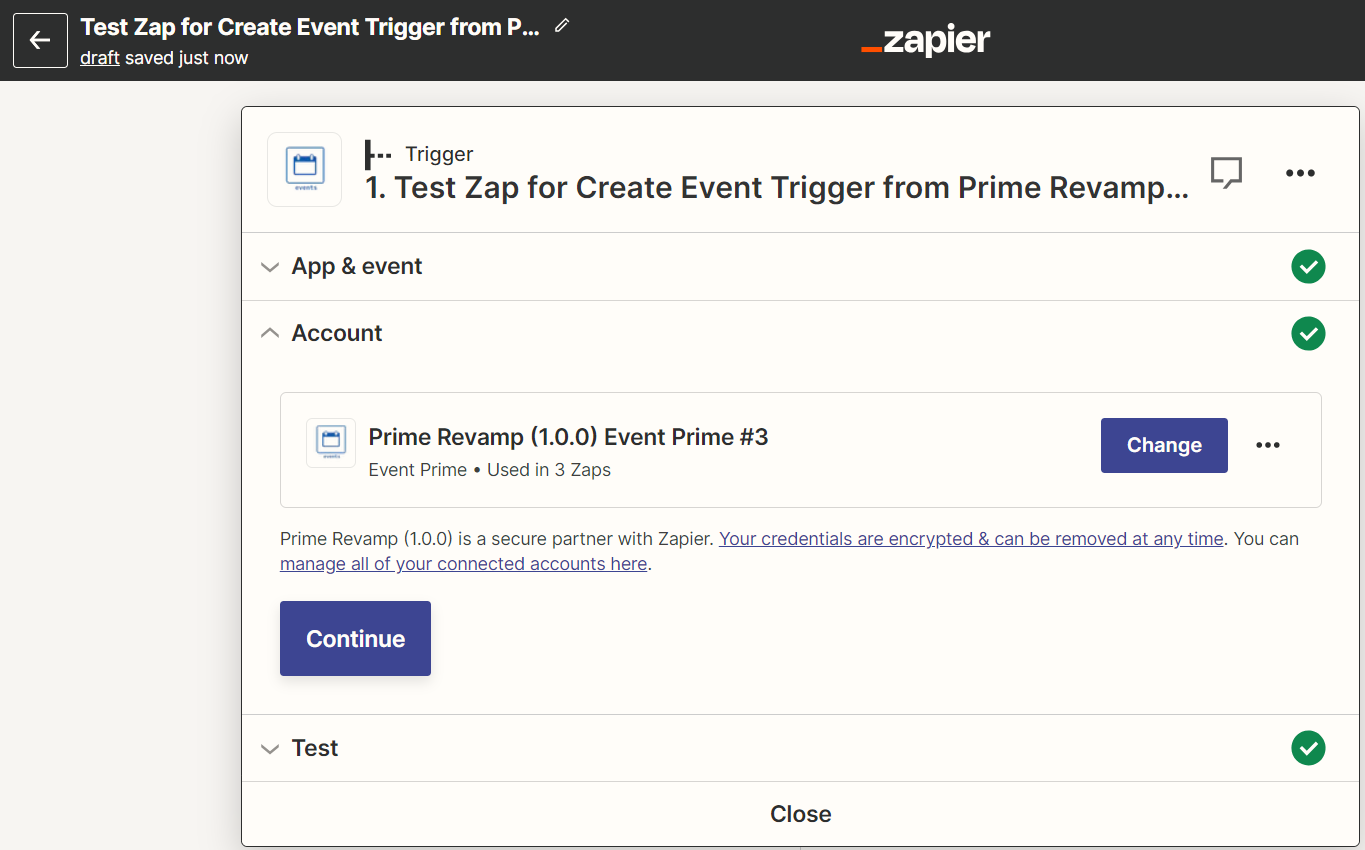
Task: Click the account's Event Prime calendar icon
Action: coord(331,443)
